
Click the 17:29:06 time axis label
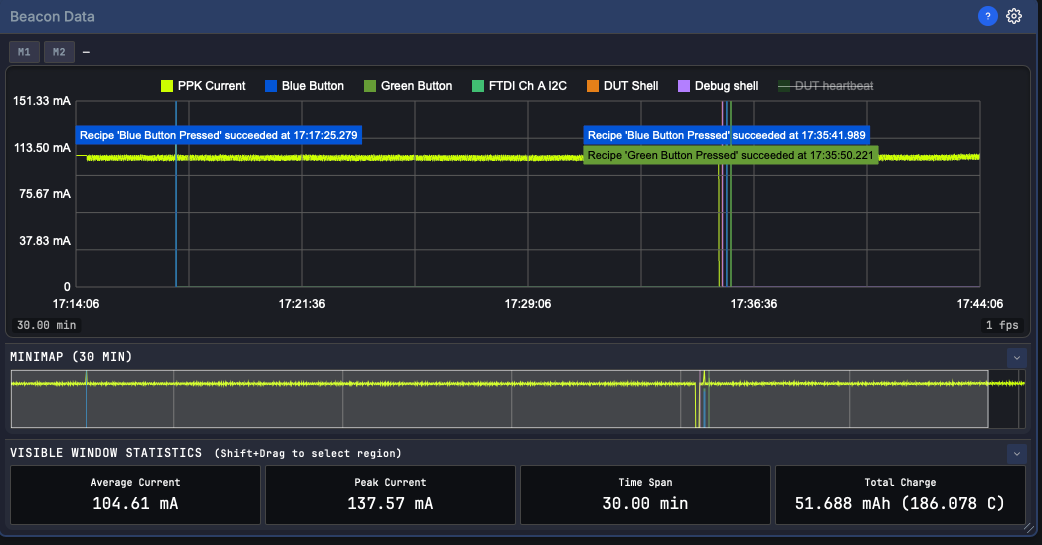tap(528, 304)
